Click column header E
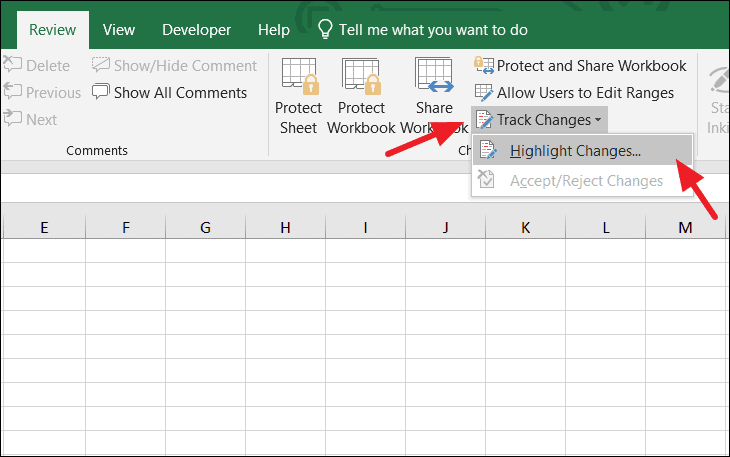This screenshot has height=457, width=730. [x=44, y=228]
